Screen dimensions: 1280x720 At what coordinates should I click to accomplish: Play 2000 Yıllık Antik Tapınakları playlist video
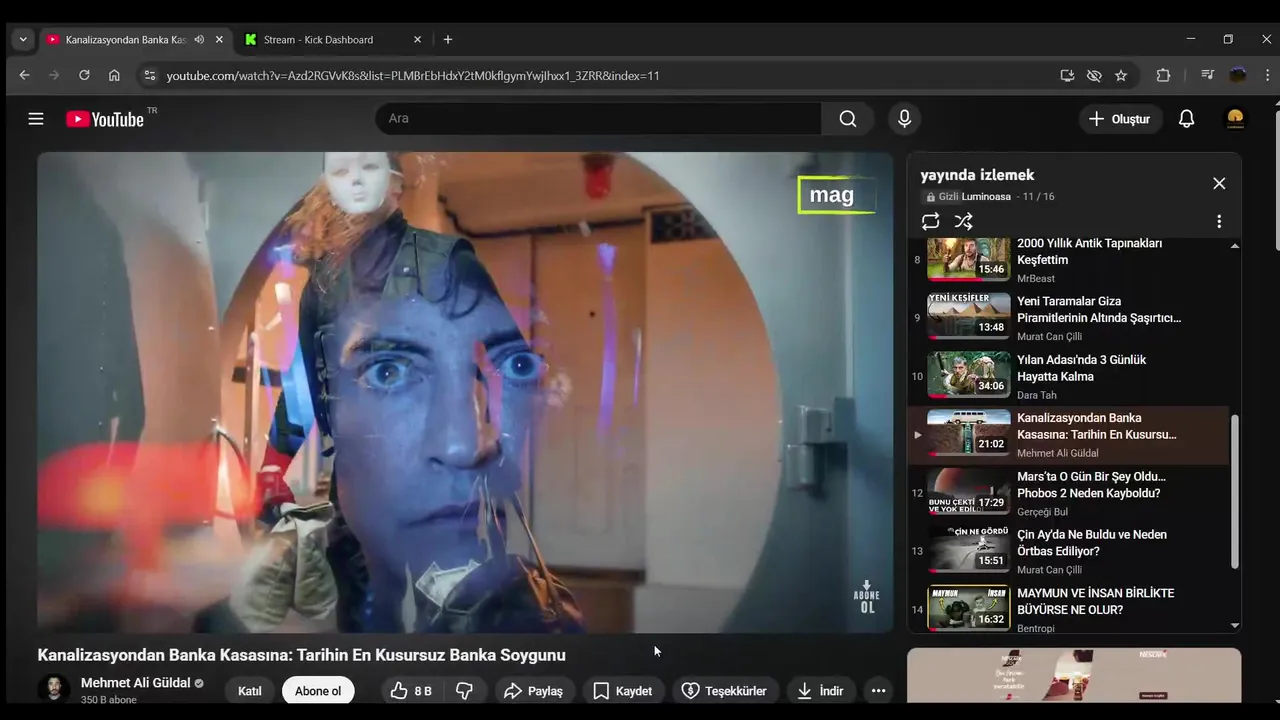[1070, 260]
